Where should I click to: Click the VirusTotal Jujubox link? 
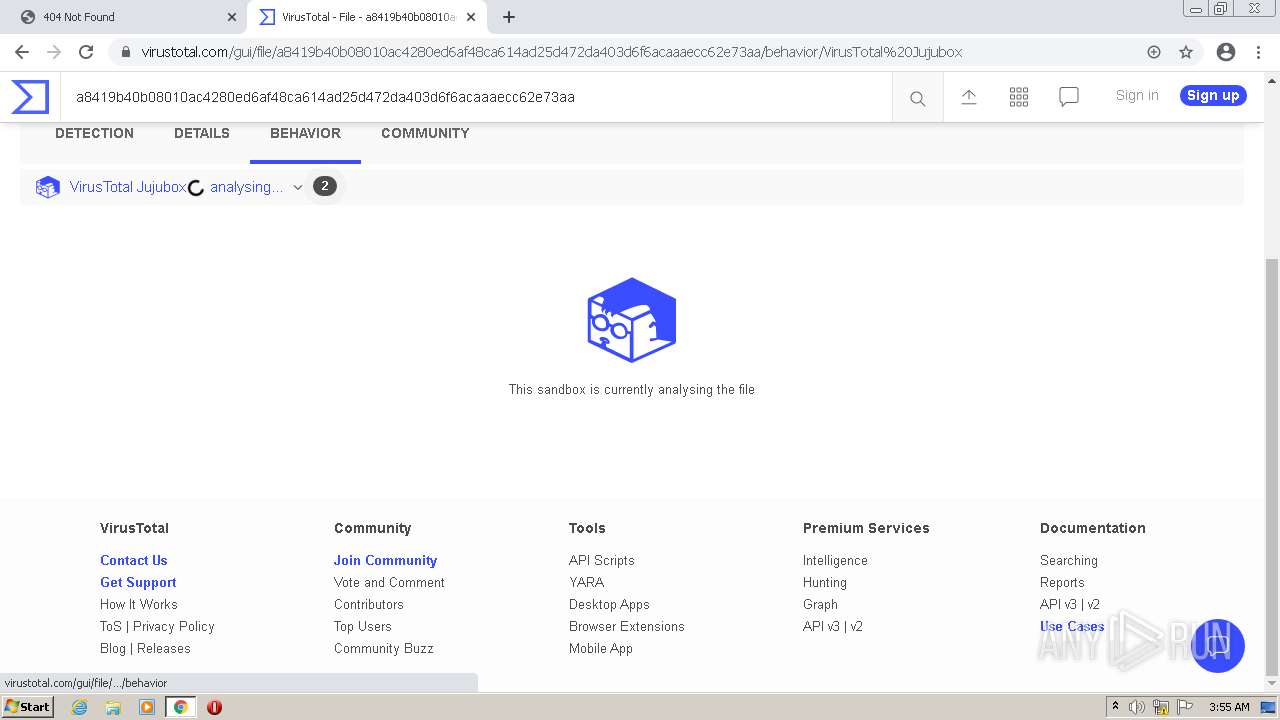[127, 187]
